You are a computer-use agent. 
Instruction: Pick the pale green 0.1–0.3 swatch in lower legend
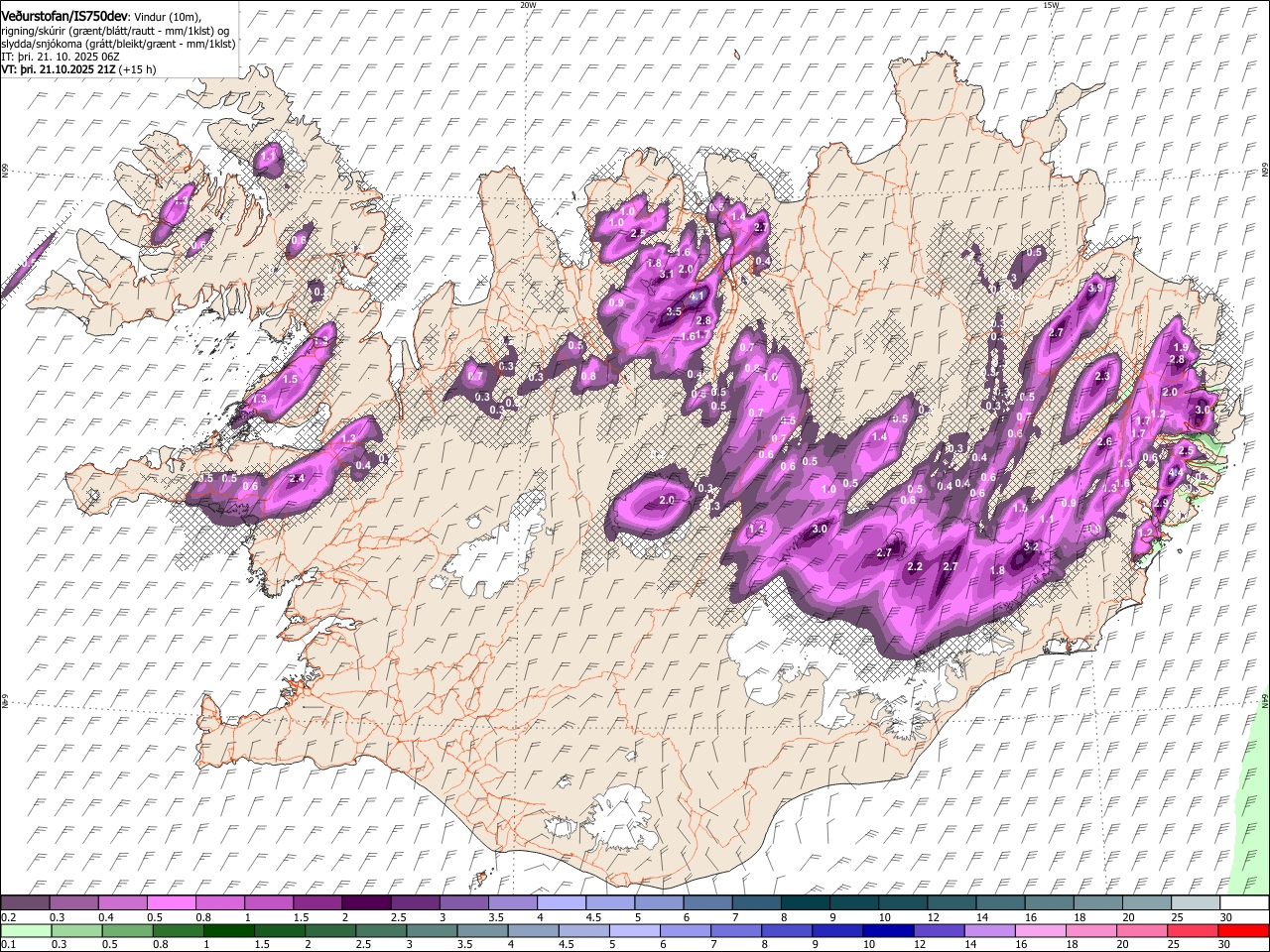tap(26, 930)
